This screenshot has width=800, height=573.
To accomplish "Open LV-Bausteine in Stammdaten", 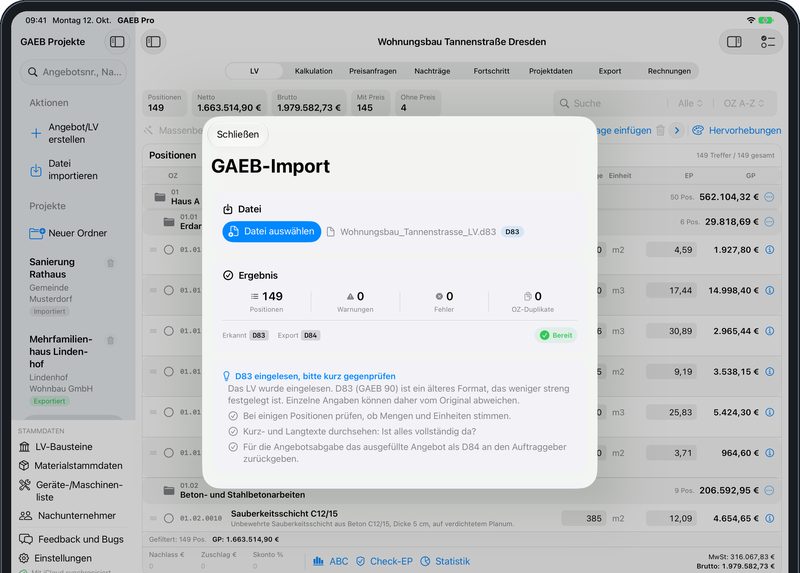I will pos(56,447).
